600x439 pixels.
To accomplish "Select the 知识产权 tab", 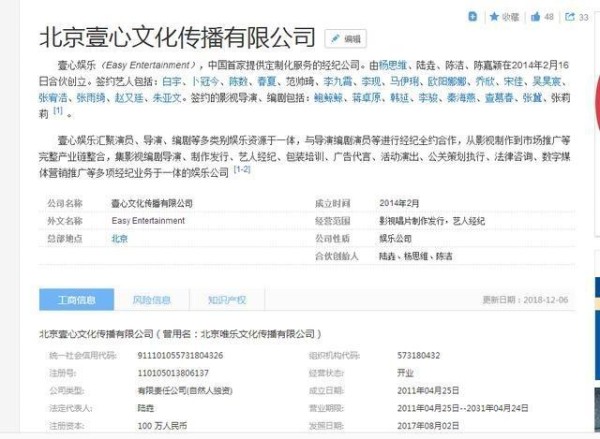I will [226, 298].
